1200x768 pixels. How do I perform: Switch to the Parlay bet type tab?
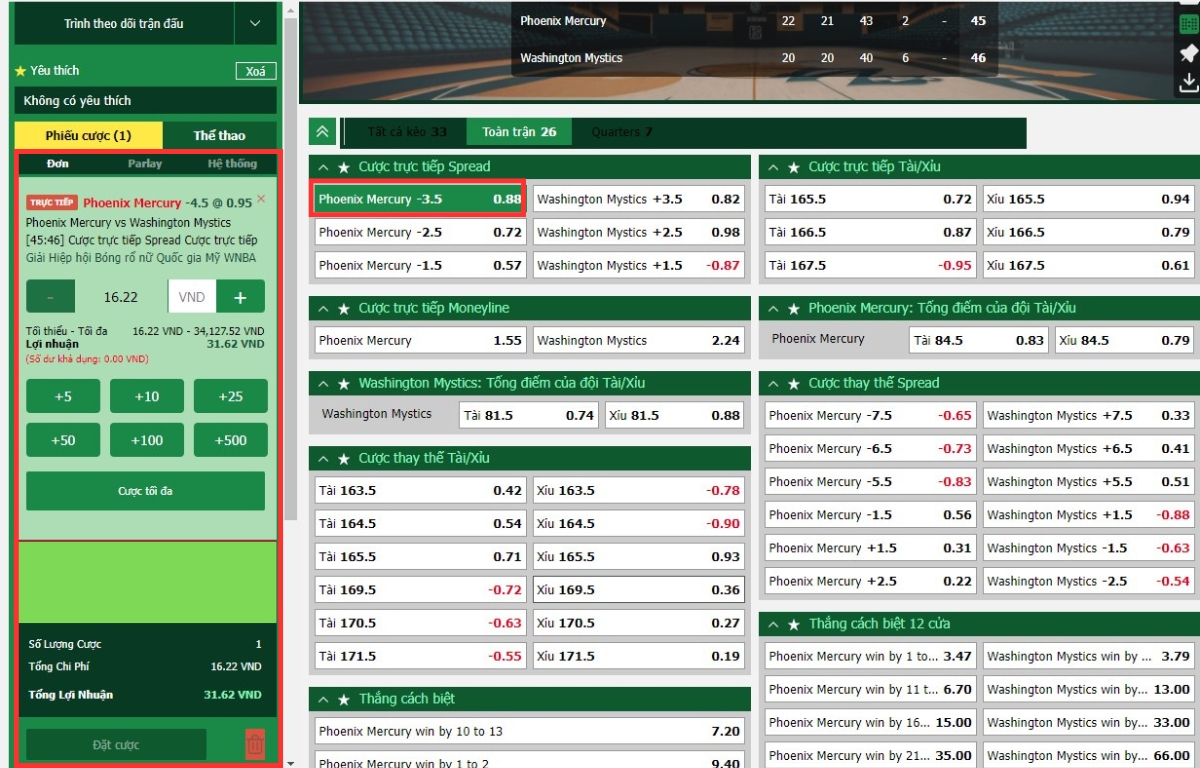pyautogui.click(x=145, y=164)
